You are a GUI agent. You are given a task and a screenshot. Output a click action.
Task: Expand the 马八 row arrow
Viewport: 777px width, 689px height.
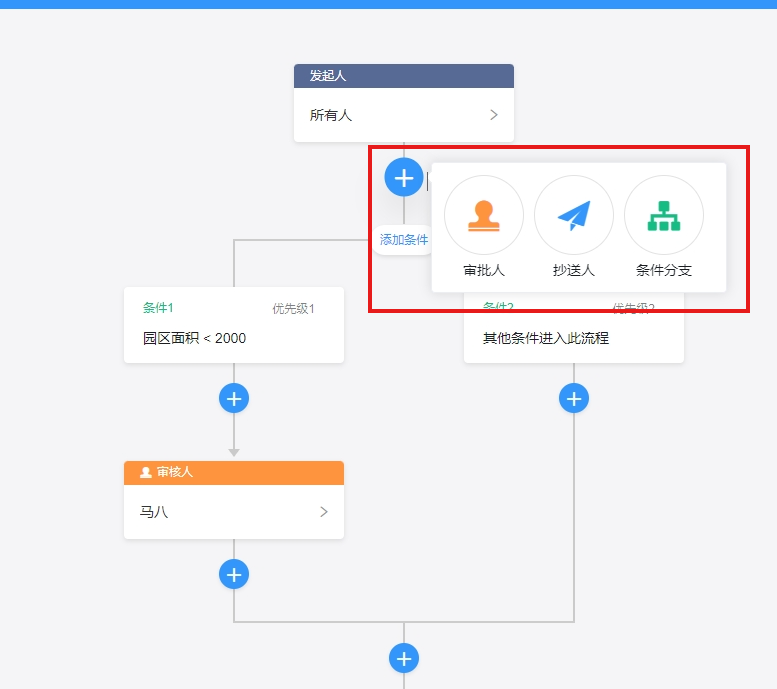click(x=324, y=512)
